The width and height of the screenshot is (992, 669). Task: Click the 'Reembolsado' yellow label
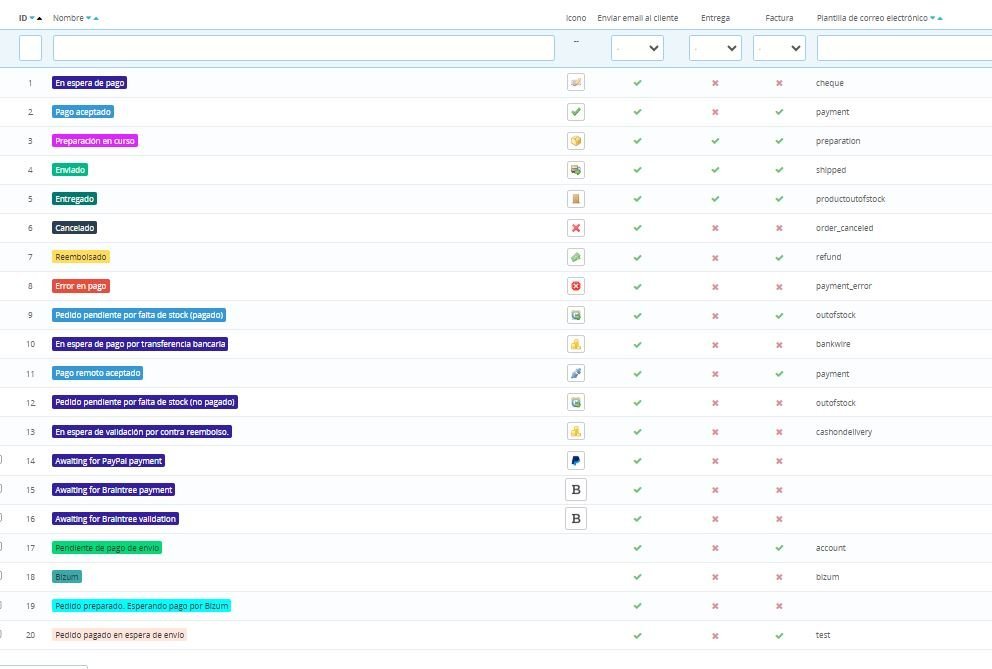[81, 258]
